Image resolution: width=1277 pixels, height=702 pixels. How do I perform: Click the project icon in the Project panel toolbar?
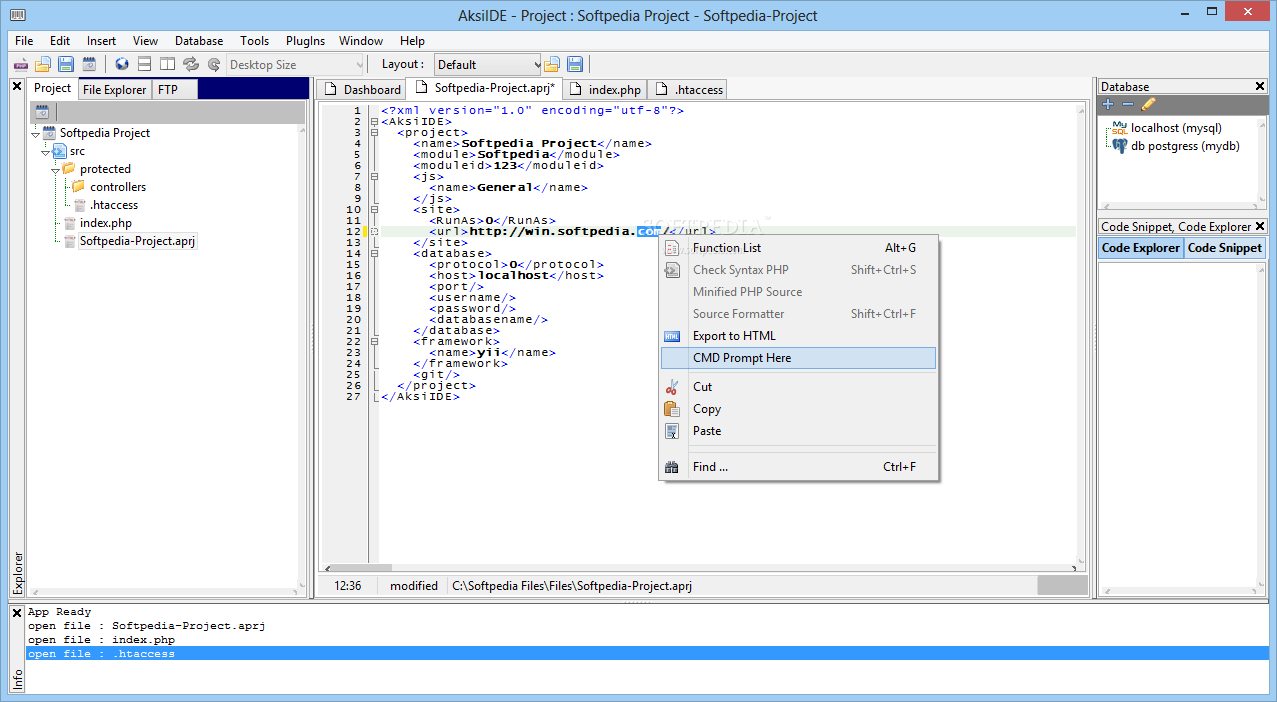coord(43,112)
